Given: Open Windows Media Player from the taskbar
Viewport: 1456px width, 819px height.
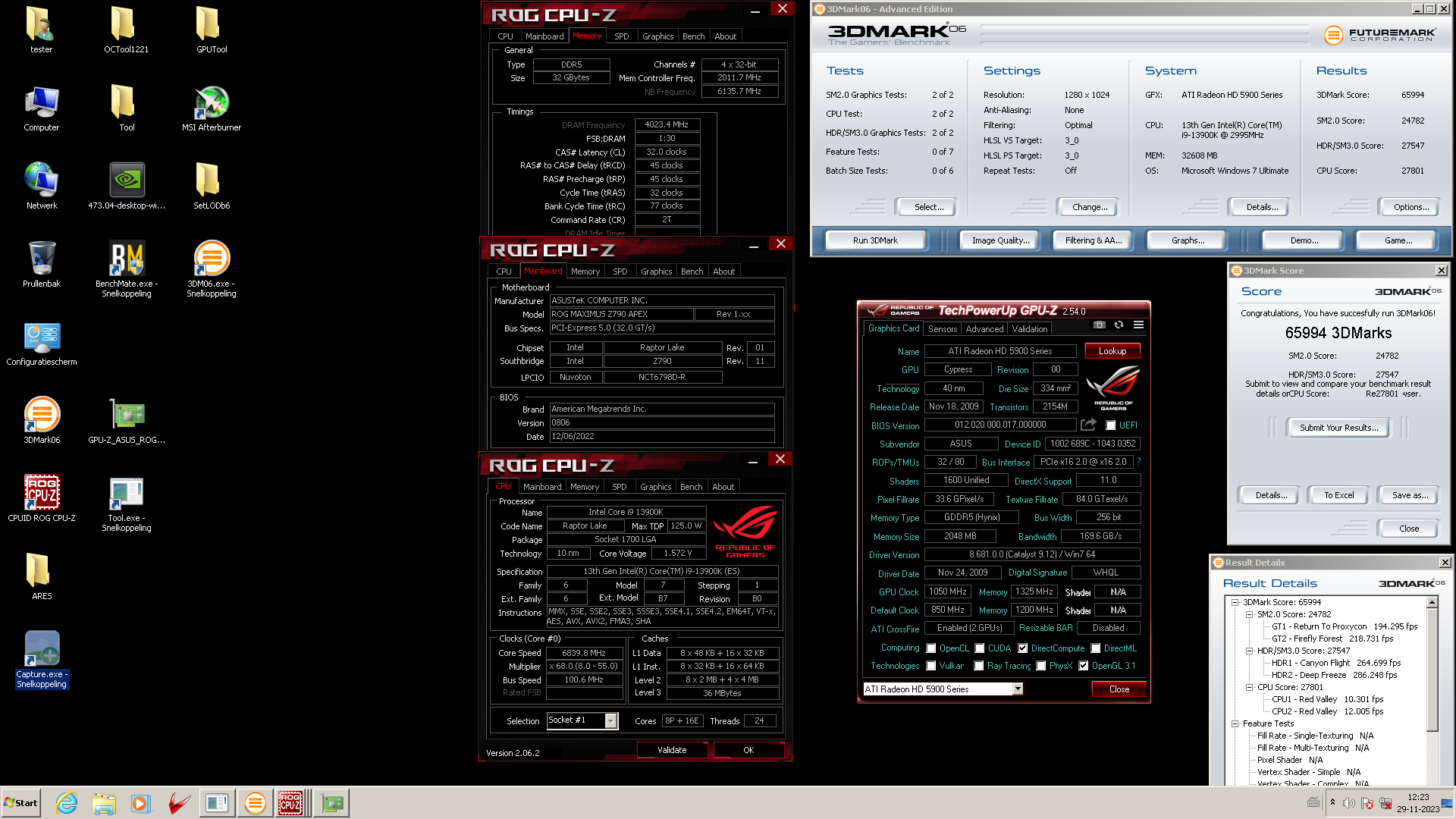Looking at the screenshot, I should 141,803.
